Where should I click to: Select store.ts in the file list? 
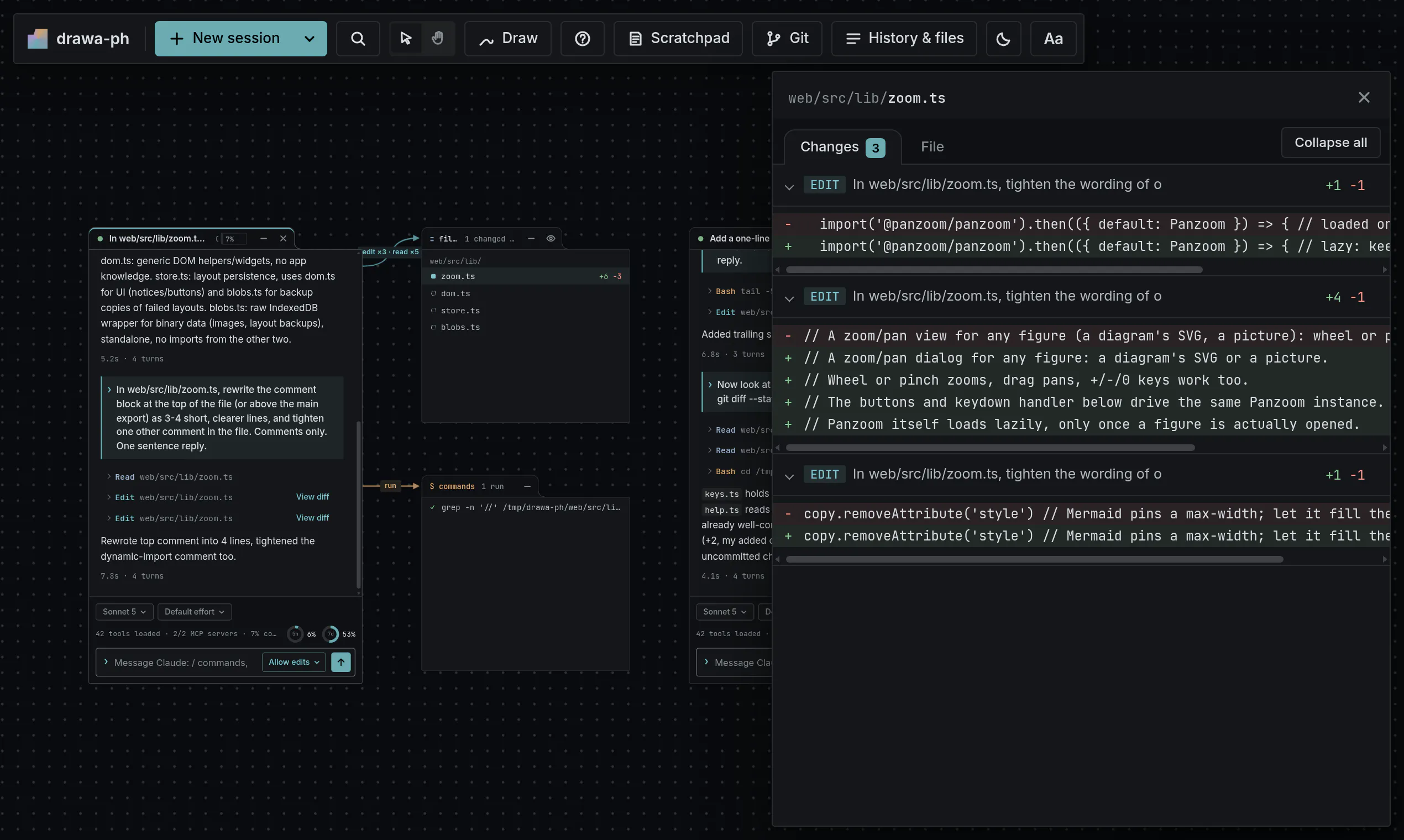pyautogui.click(x=525, y=310)
